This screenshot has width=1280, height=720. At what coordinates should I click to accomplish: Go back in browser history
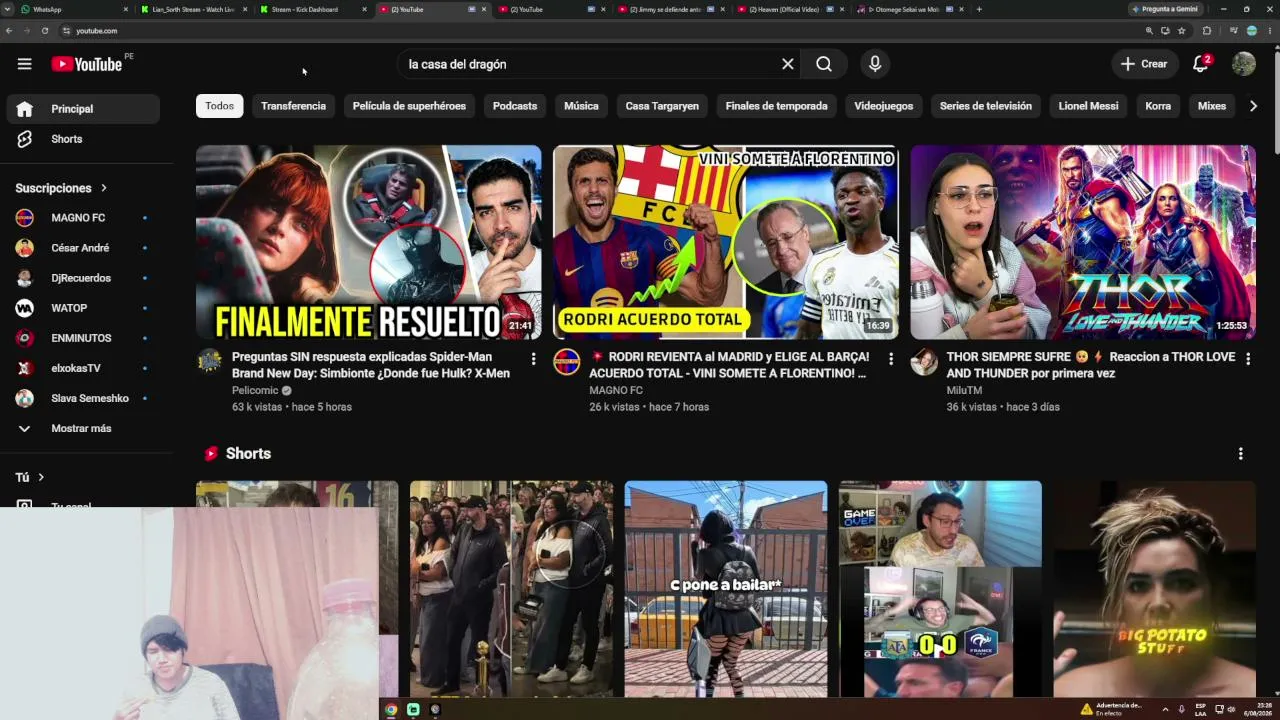click(9, 31)
